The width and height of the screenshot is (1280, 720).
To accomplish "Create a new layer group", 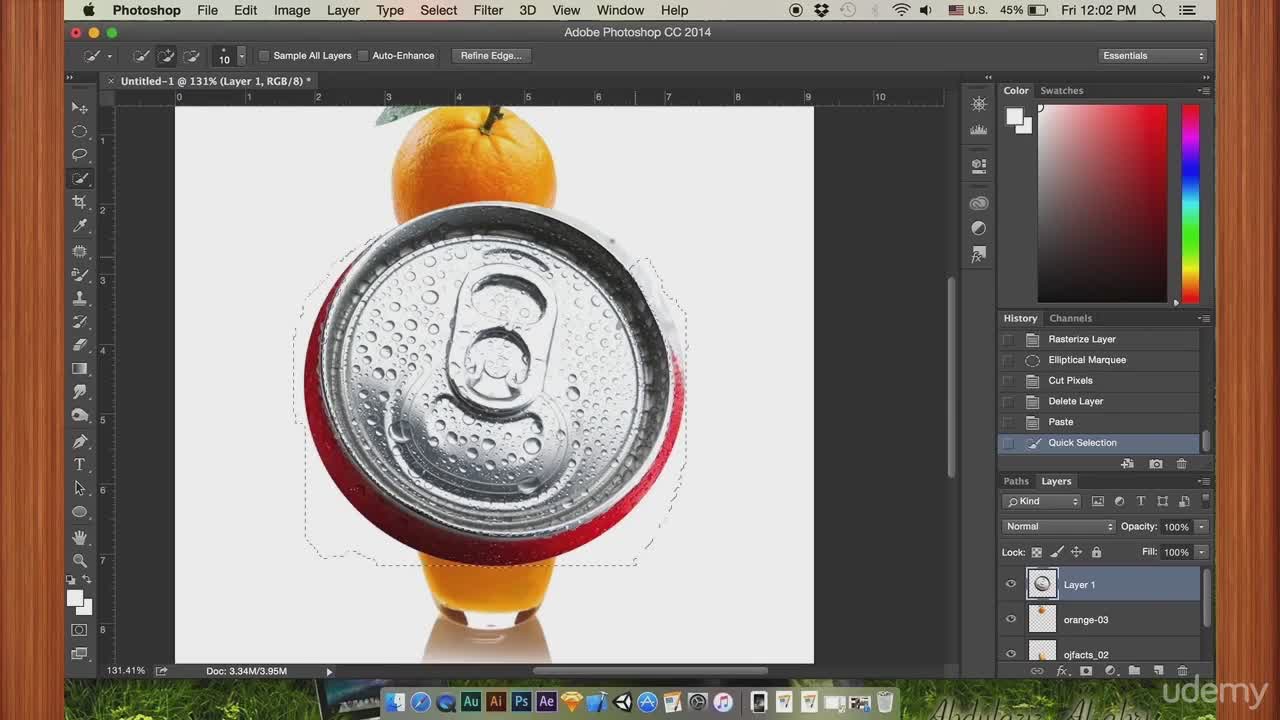I will click(1134, 671).
